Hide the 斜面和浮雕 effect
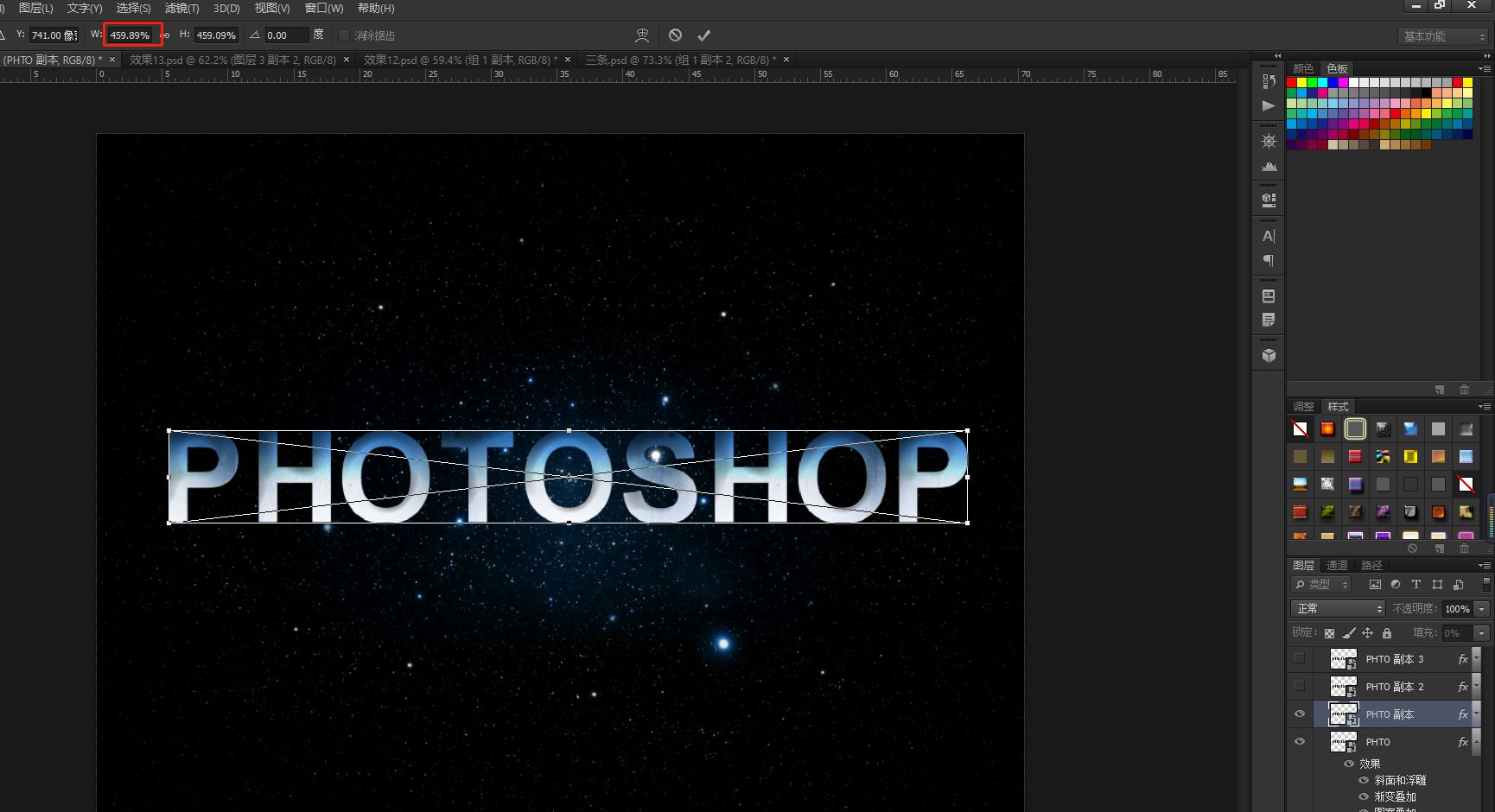 1364,780
